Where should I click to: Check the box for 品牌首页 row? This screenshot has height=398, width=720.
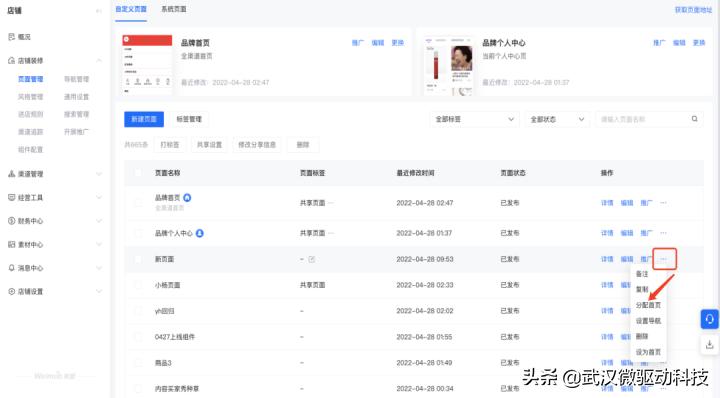[x=138, y=203]
